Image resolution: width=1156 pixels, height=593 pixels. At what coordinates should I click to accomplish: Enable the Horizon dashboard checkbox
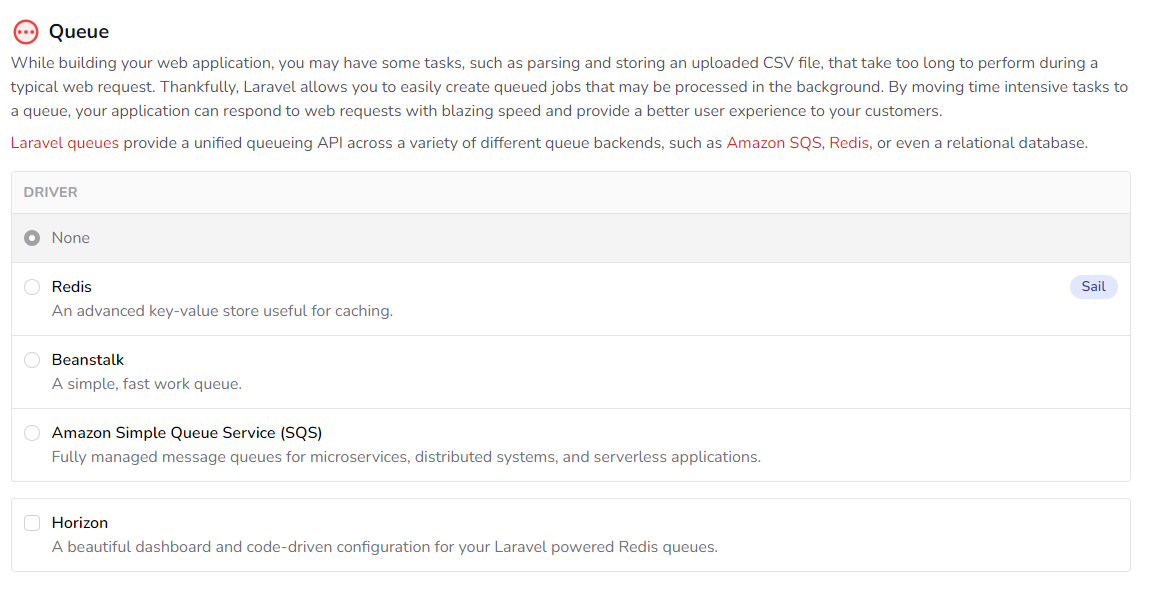[x=31, y=522]
